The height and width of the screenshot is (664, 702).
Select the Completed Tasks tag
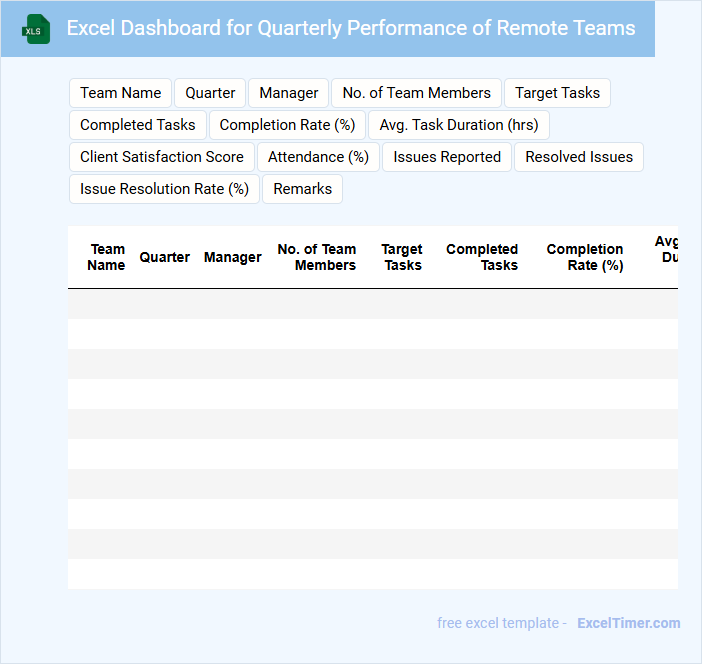[138, 125]
